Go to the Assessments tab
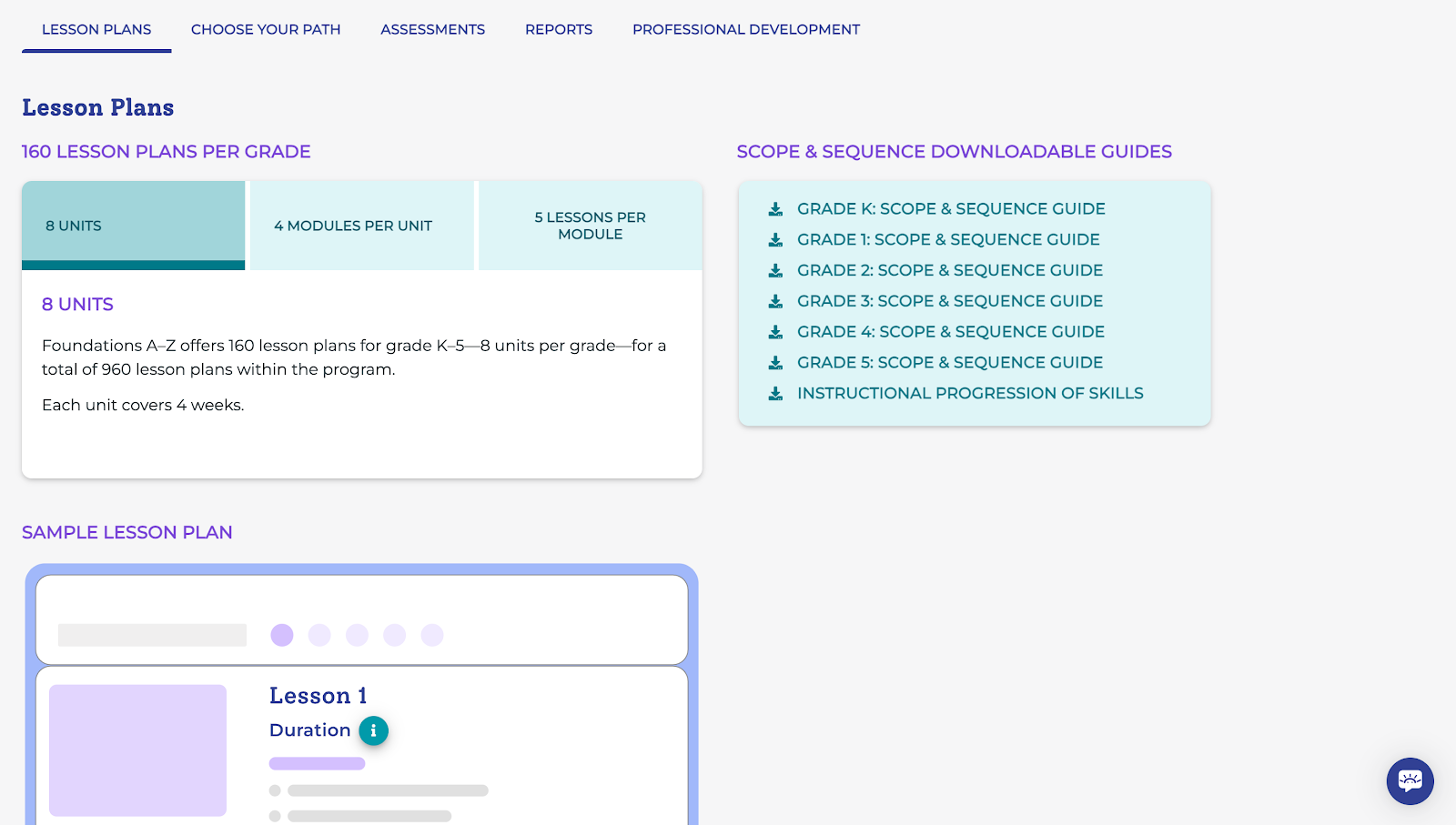Viewport: 1456px width, 825px height. point(433,29)
